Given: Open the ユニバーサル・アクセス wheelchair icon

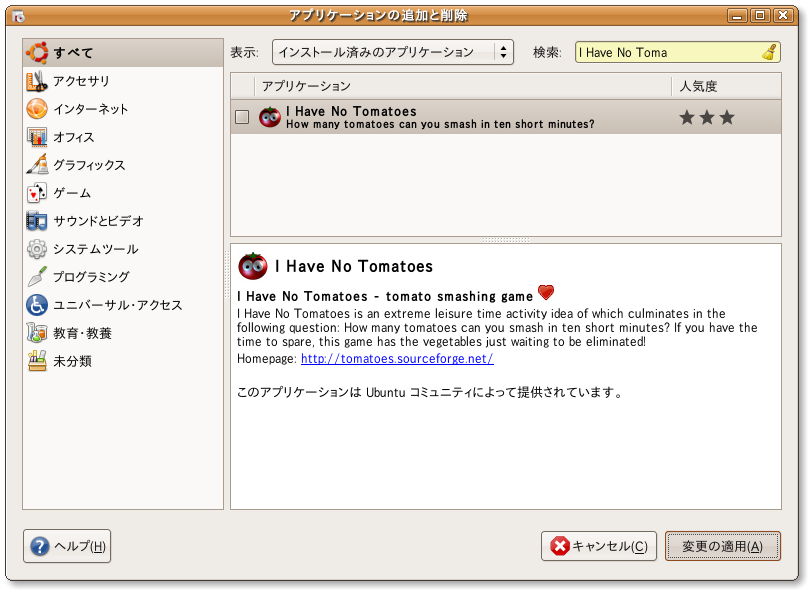Looking at the screenshot, I should point(37,305).
